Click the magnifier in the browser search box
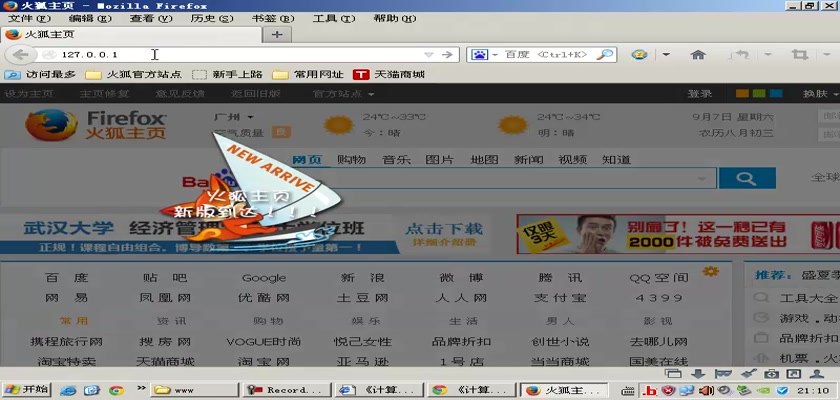The image size is (840, 400). click(x=605, y=55)
